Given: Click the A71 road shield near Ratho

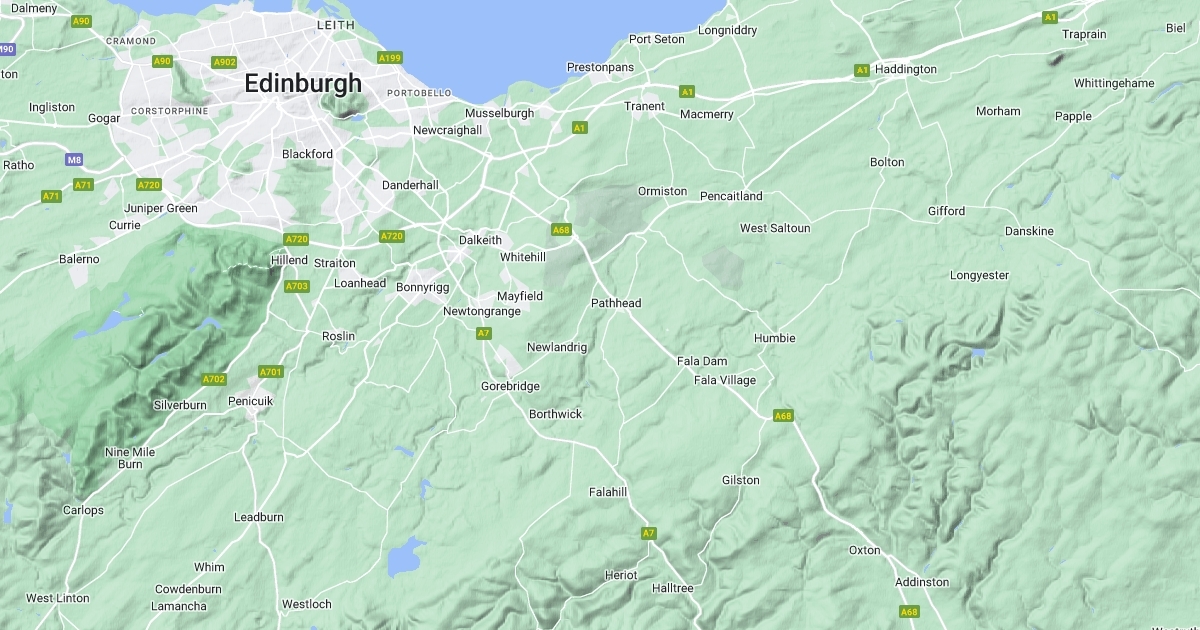Looking at the screenshot, I should click(51, 196).
